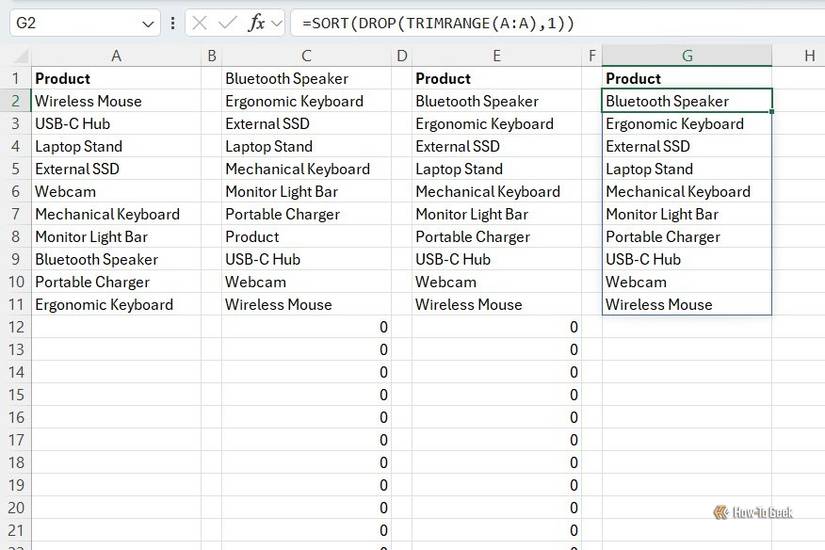Select row 2 header

tap(16, 101)
